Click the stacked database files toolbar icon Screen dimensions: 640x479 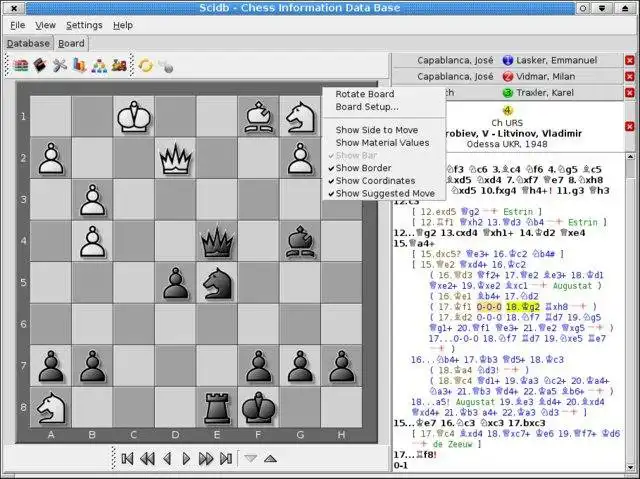[x=20, y=65]
